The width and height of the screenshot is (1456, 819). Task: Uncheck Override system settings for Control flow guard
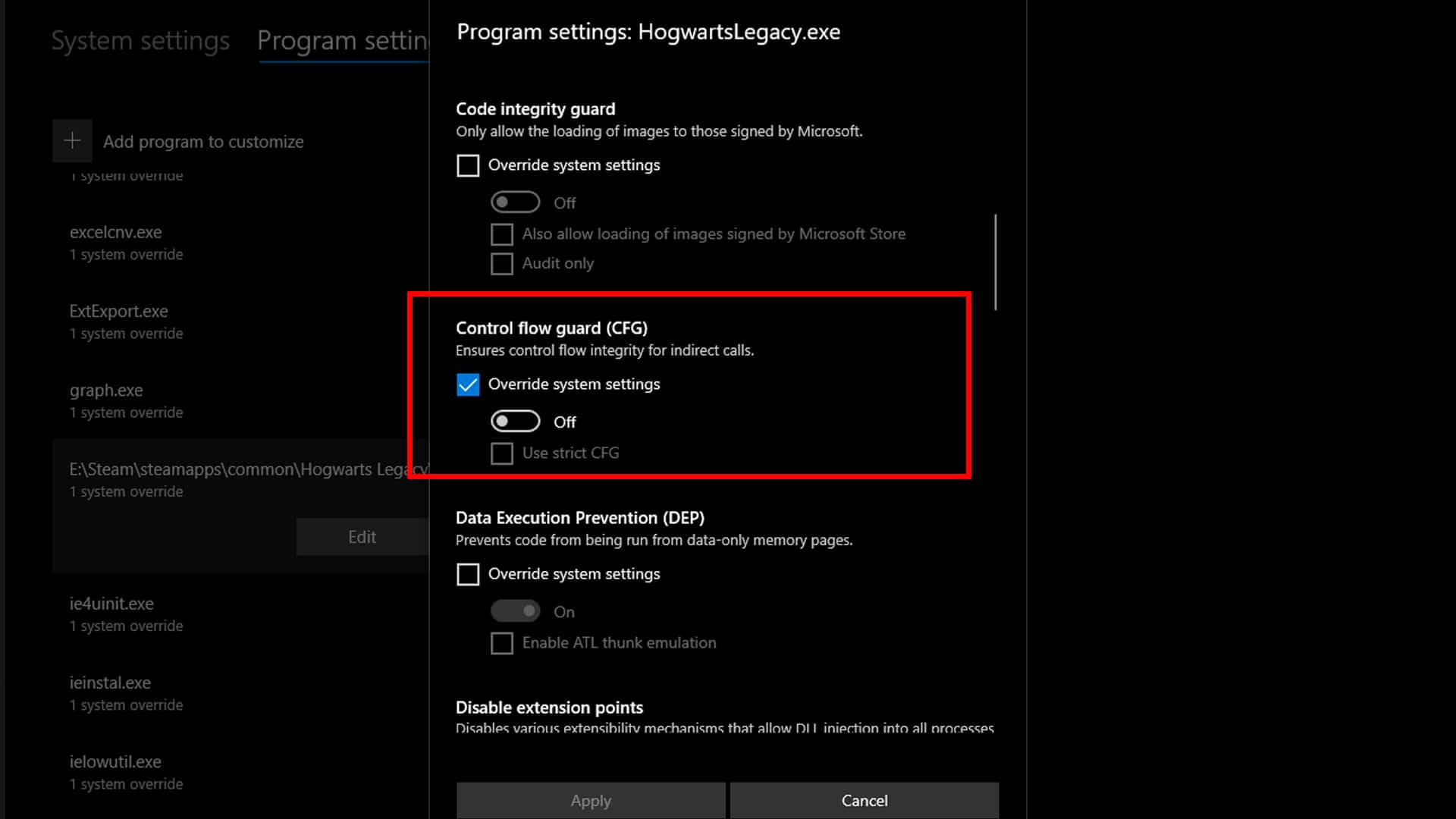(468, 384)
